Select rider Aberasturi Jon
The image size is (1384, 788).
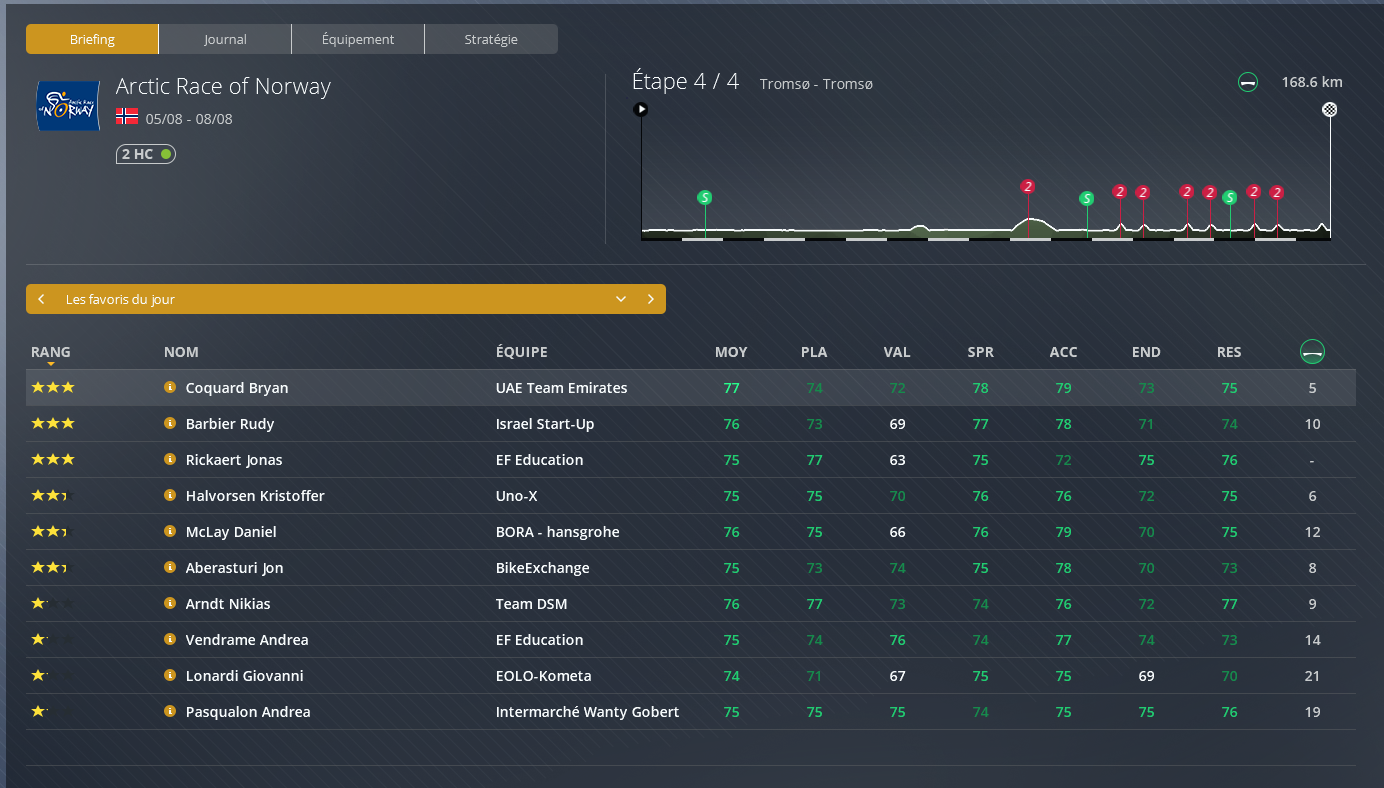click(235, 568)
